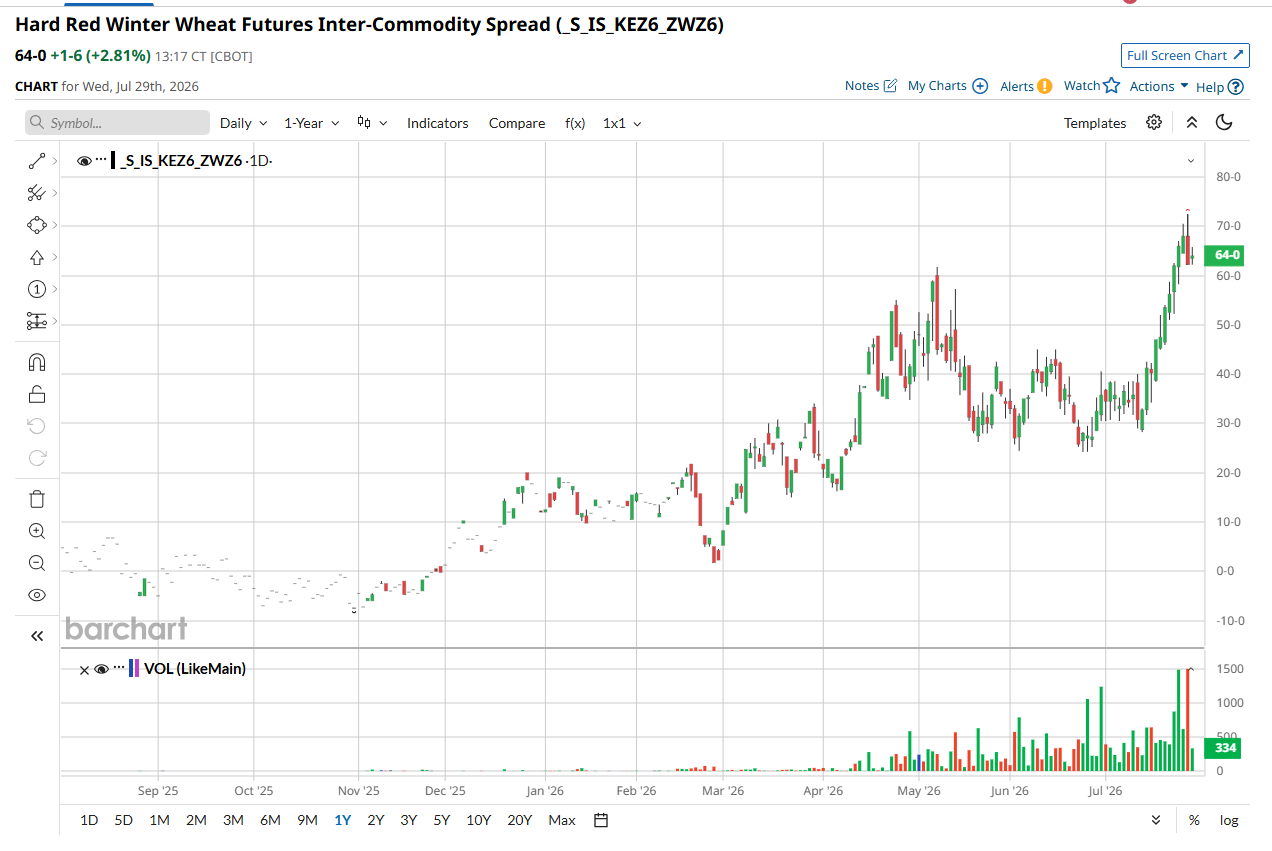This screenshot has width=1272, height=851.
Task: Click the redo arrow icon
Action: [37, 458]
